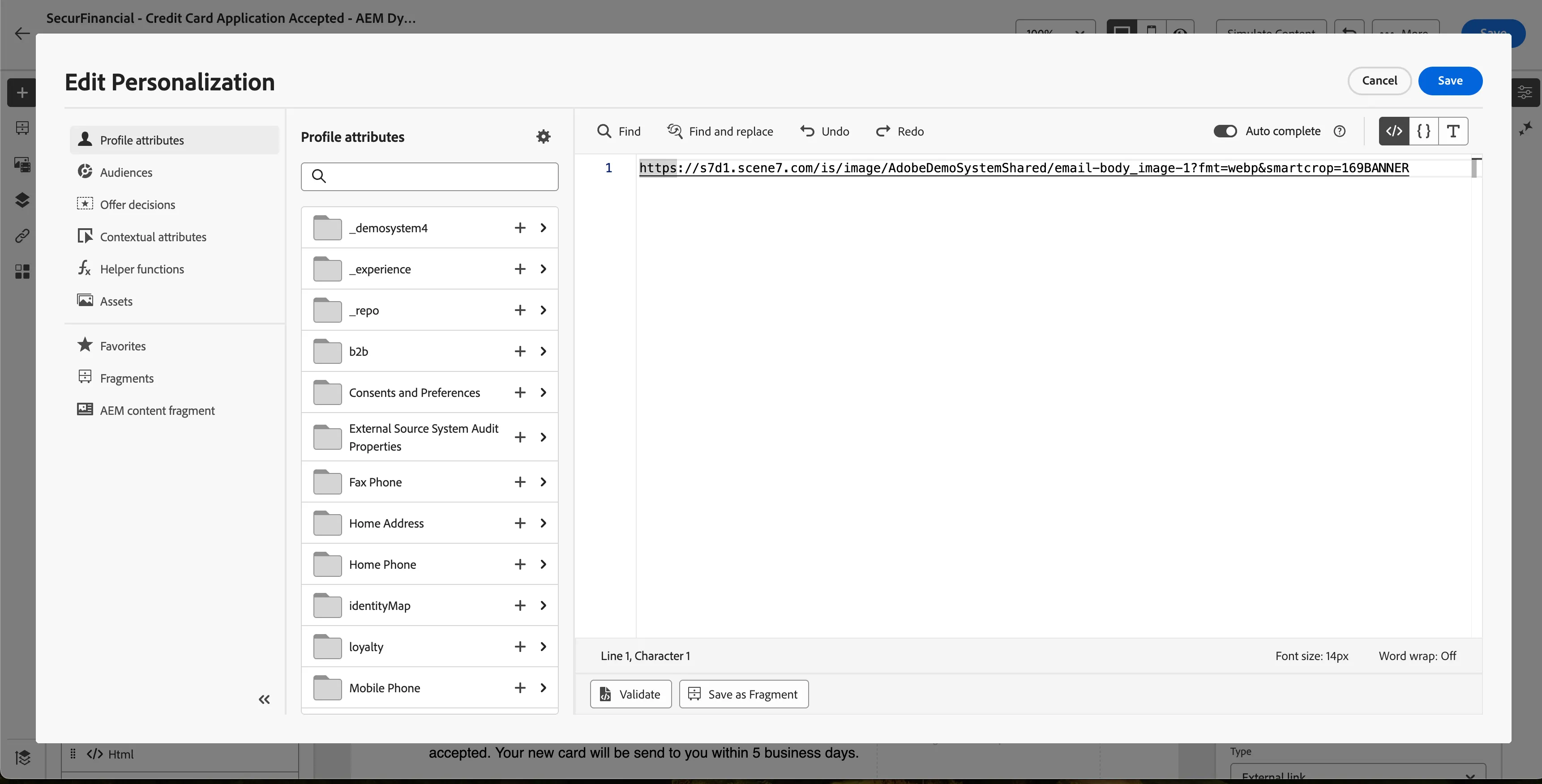This screenshot has height=784, width=1542.
Task: Add the loyalty folder using plus icon
Action: [519, 646]
